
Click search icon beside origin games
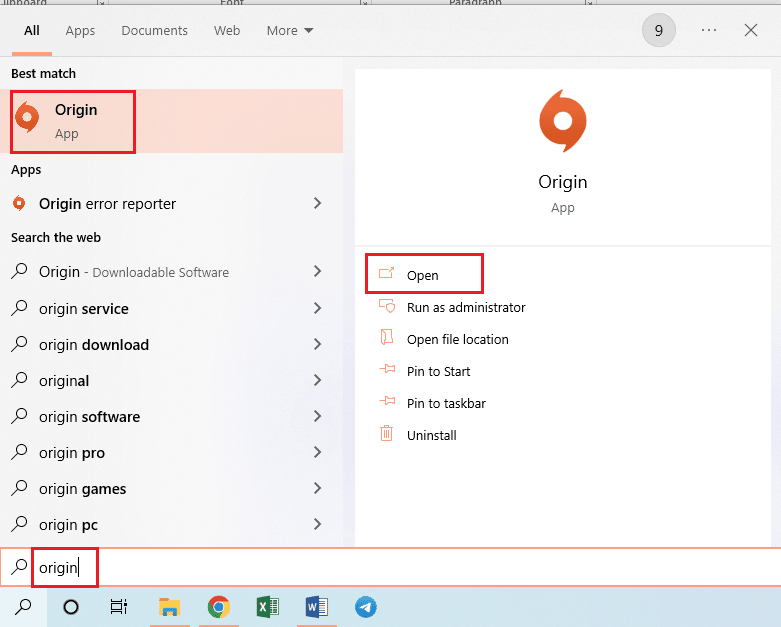click(19, 488)
